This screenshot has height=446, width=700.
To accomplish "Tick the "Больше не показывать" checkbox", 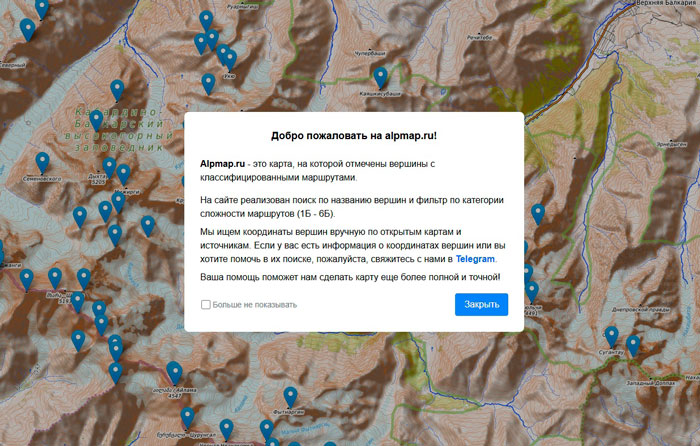I will (x=205, y=304).
